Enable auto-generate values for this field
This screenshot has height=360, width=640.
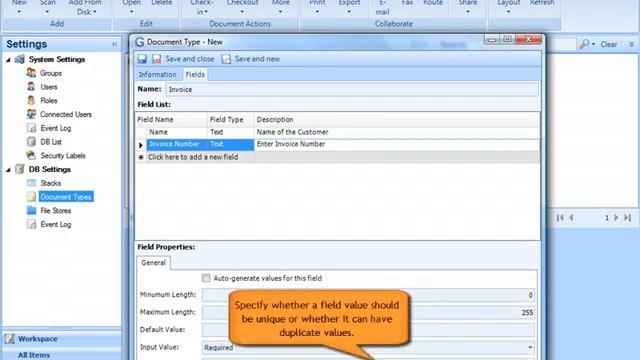coord(206,278)
